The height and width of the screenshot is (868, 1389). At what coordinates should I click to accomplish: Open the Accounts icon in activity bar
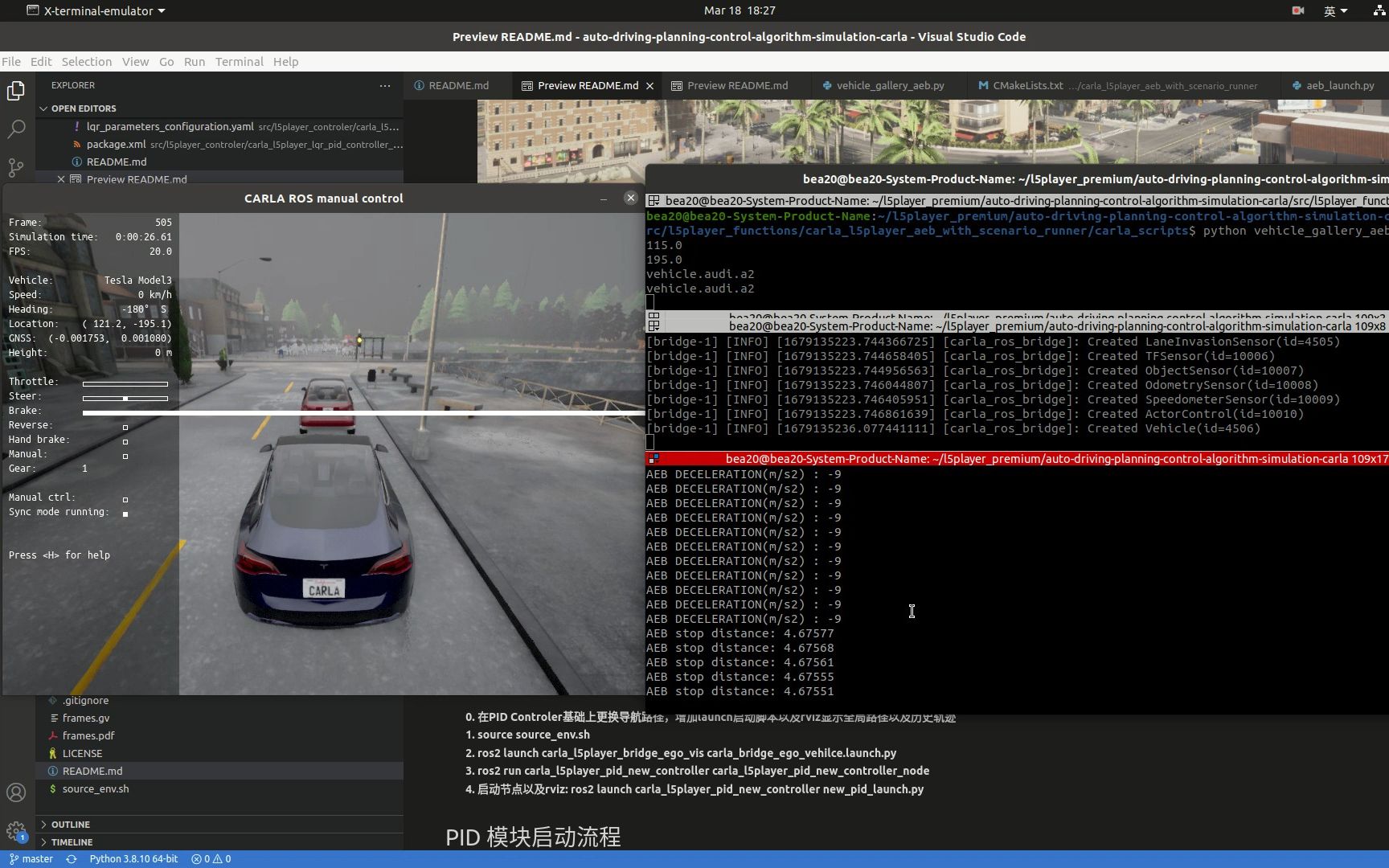16,792
